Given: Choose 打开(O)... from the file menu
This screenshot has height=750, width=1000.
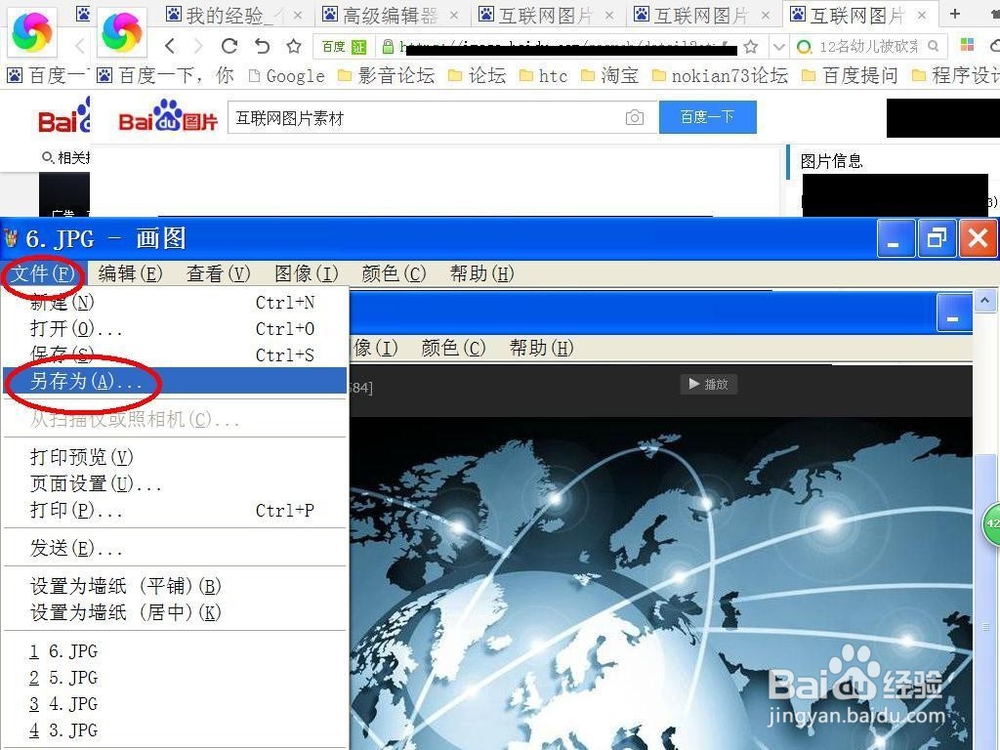Looking at the screenshot, I should [175, 328].
